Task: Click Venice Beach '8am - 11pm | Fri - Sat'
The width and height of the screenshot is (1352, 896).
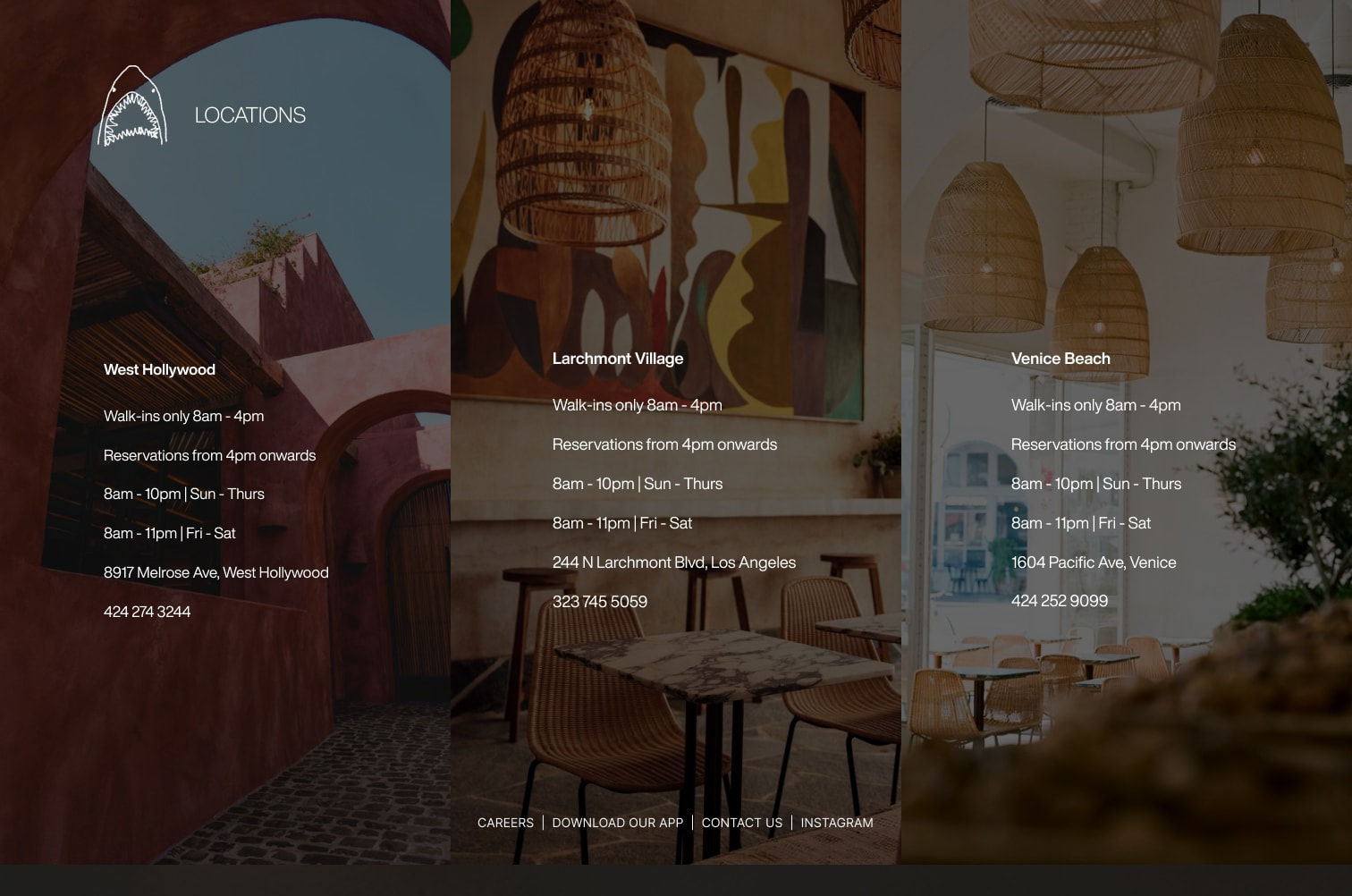Action: click(1081, 523)
